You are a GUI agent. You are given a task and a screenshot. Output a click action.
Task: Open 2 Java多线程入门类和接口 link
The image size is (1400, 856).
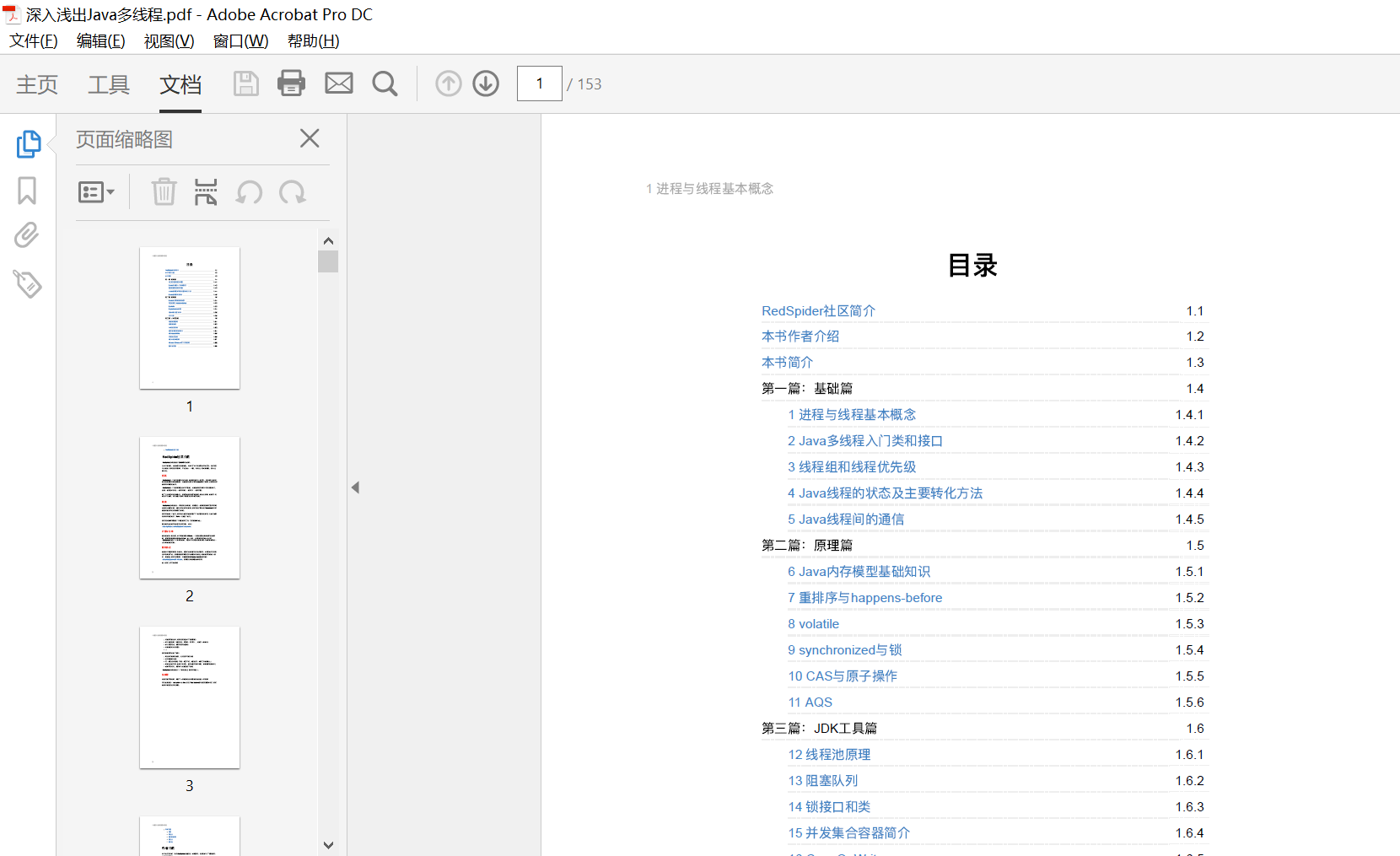click(x=865, y=441)
